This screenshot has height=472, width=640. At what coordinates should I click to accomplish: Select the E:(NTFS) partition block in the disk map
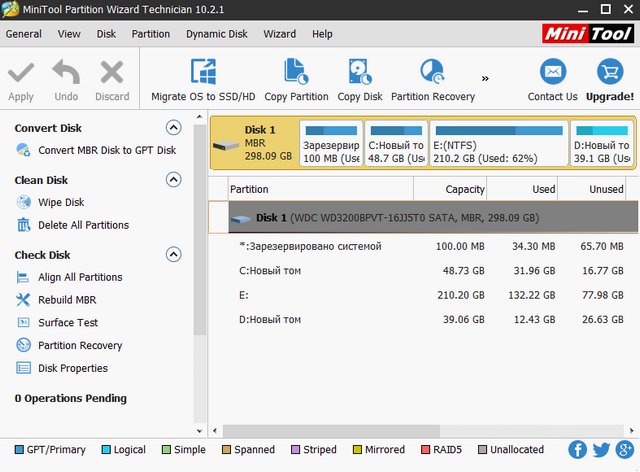(497, 144)
